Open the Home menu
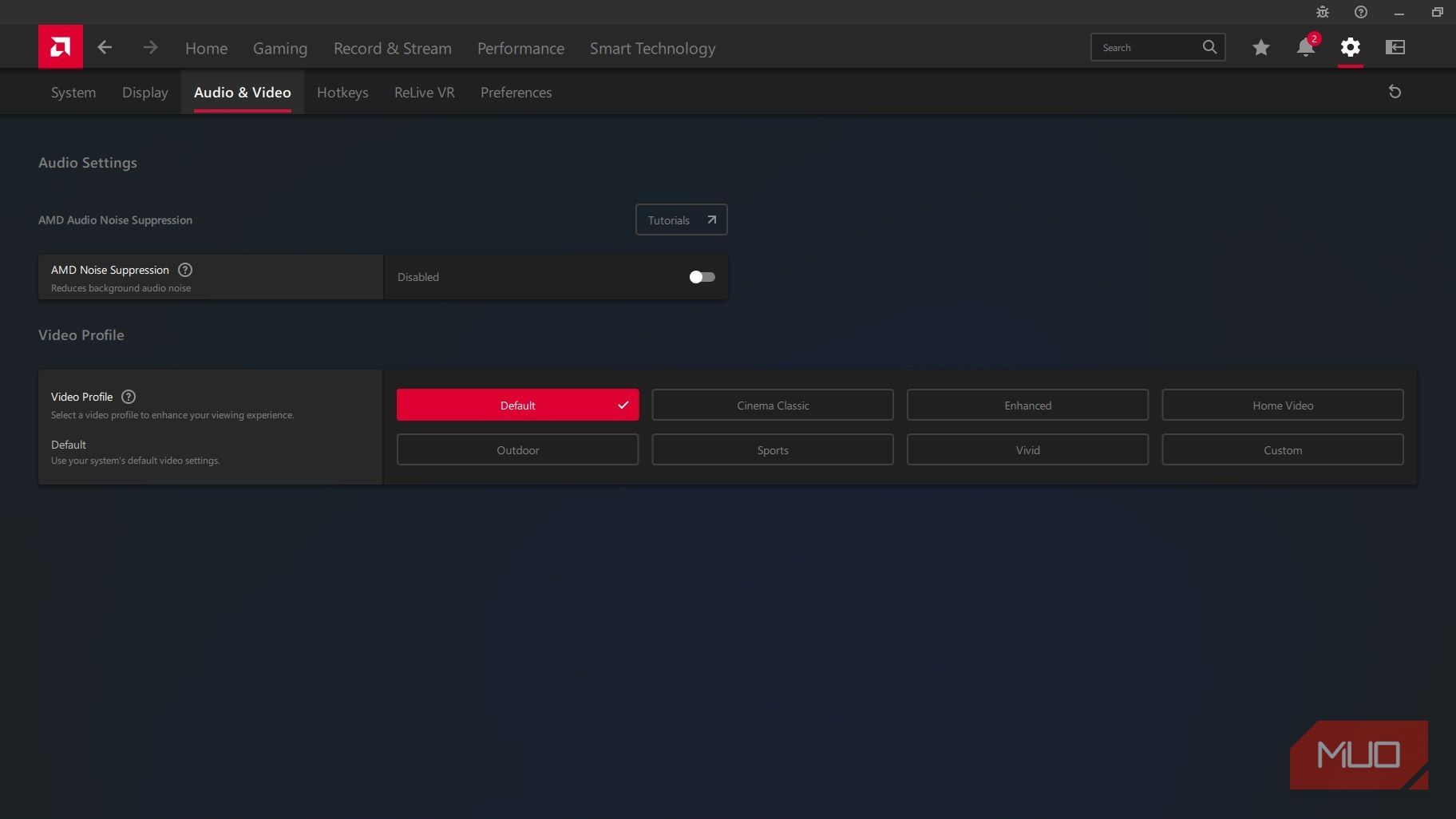Image resolution: width=1456 pixels, height=819 pixels. pyautogui.click(x=206, y=48)
